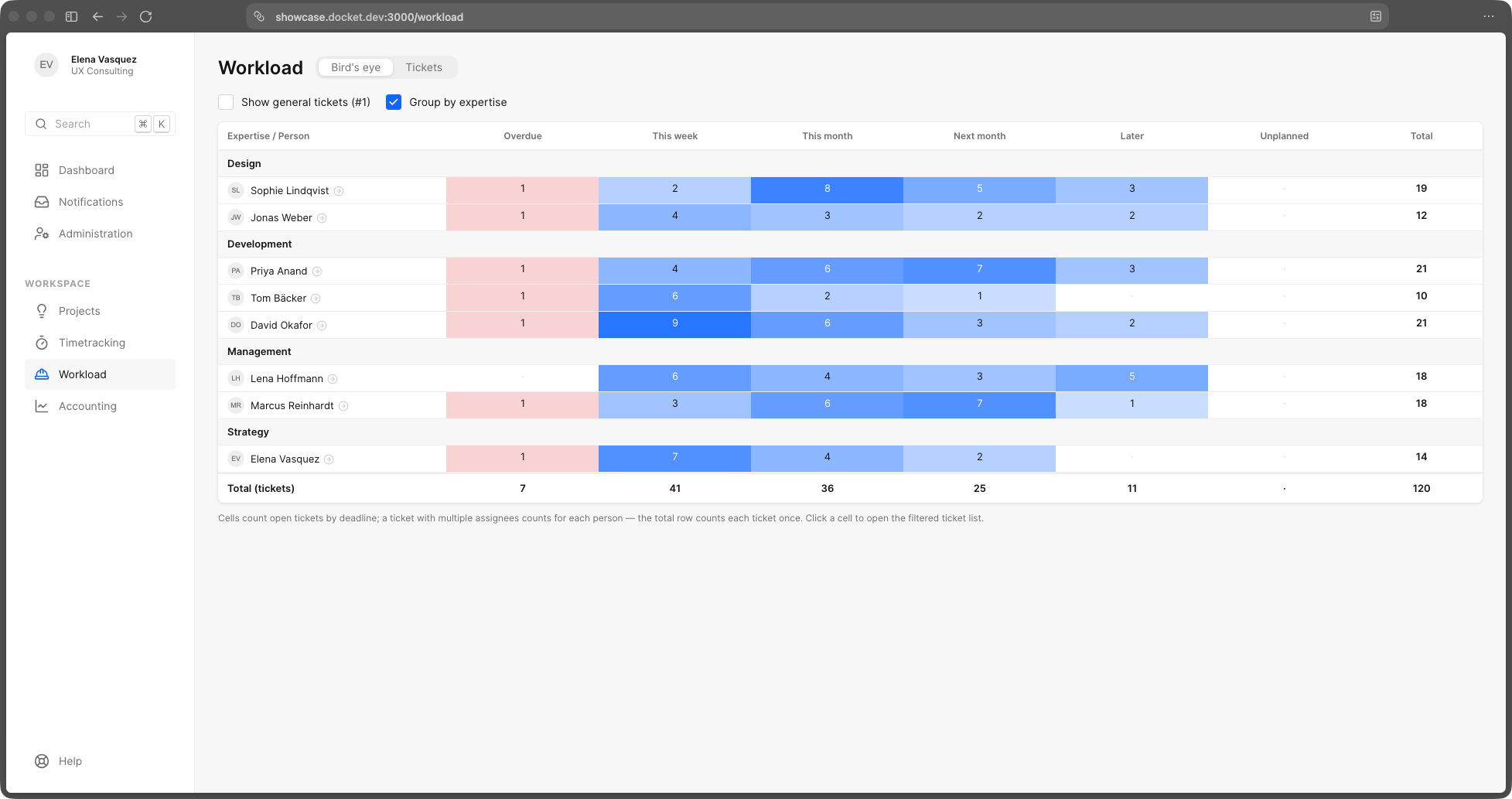Click the browser back arrow
Screen dimensions: 1512x799
point(97,16)
